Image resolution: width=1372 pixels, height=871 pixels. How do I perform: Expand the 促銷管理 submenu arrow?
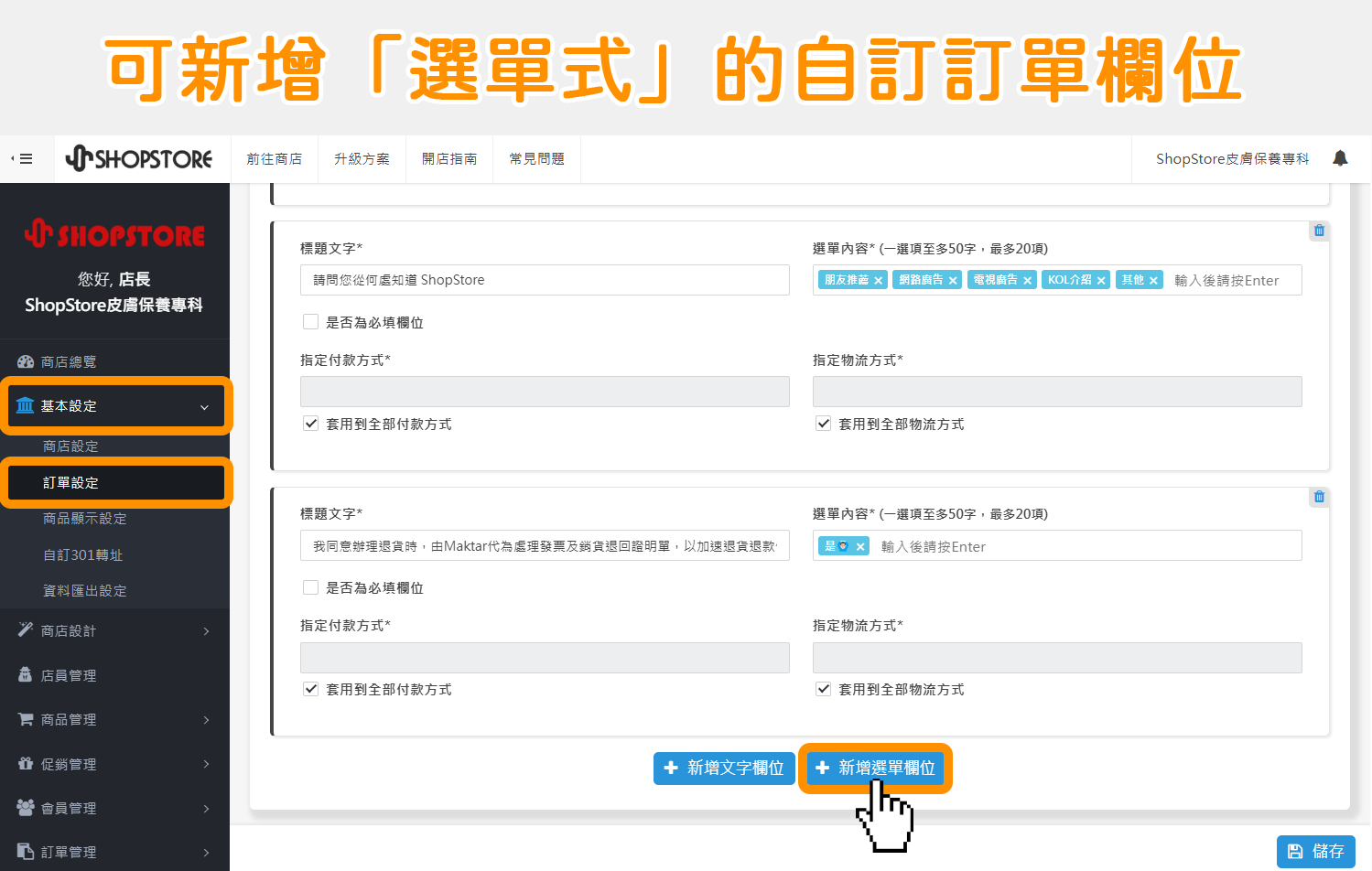coord(206,764)
